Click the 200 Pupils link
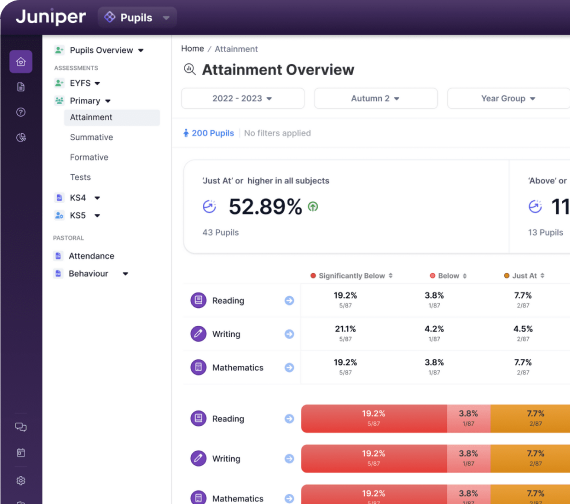This screenshot has width=570, height=504. point(209,133)
